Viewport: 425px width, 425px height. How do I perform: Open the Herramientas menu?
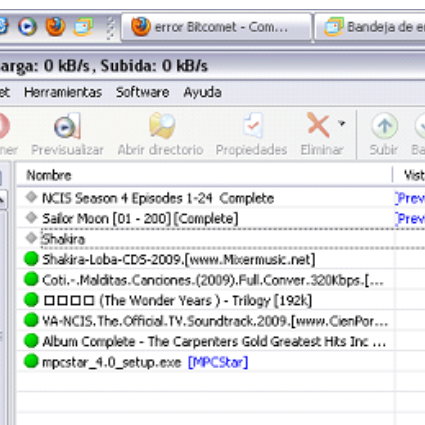(63, 92)
